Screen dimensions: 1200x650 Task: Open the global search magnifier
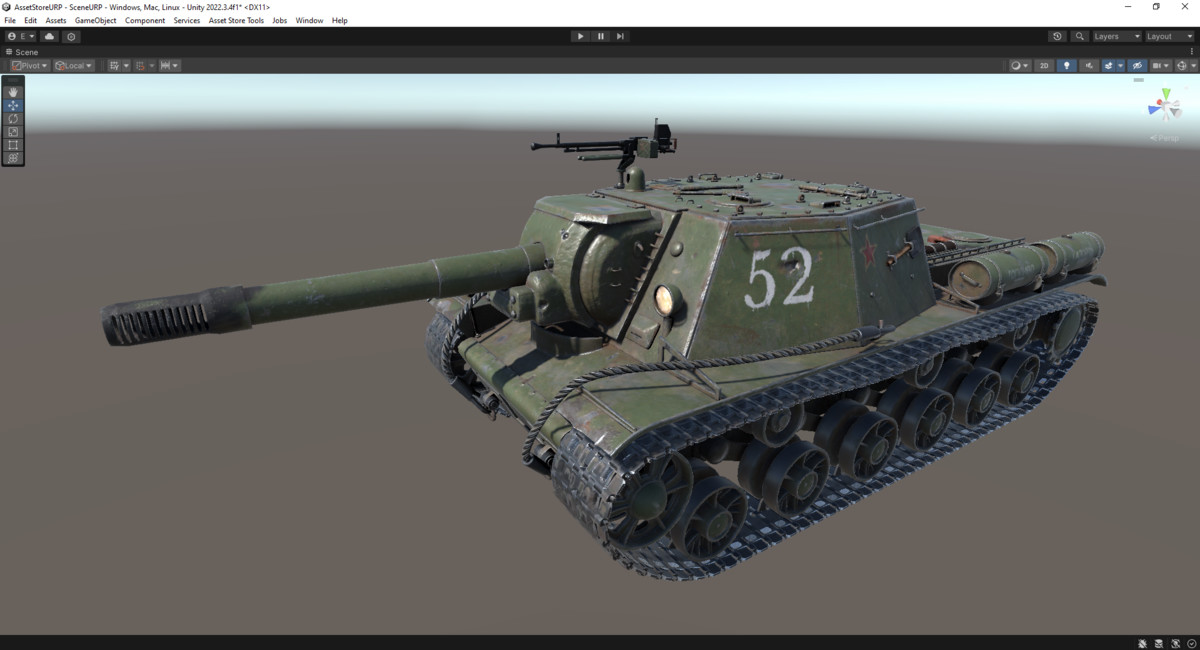click(1079, 36)
